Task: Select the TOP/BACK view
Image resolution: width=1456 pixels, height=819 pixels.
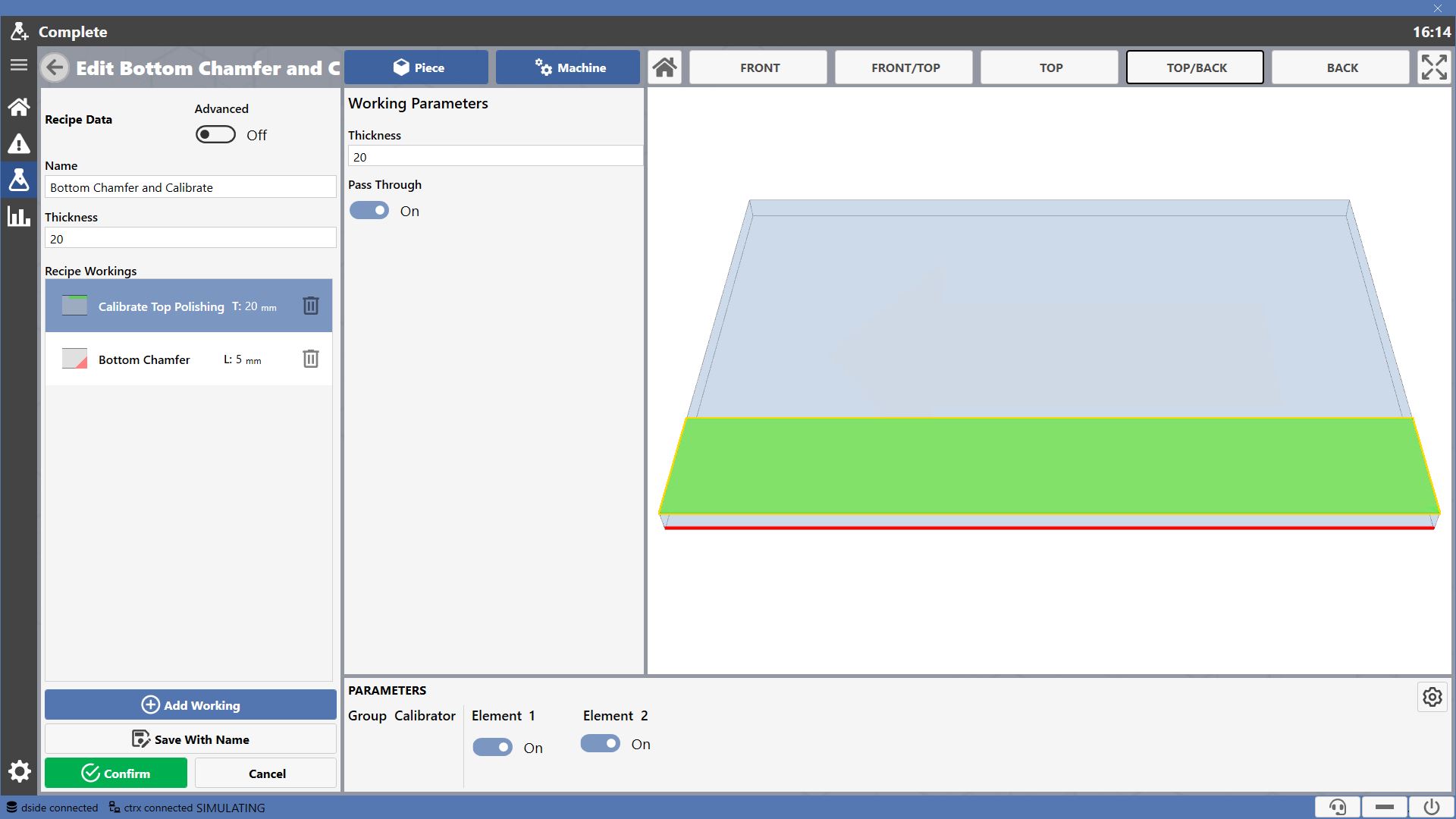Action: pyautogui.click(x=1195, y=67)
